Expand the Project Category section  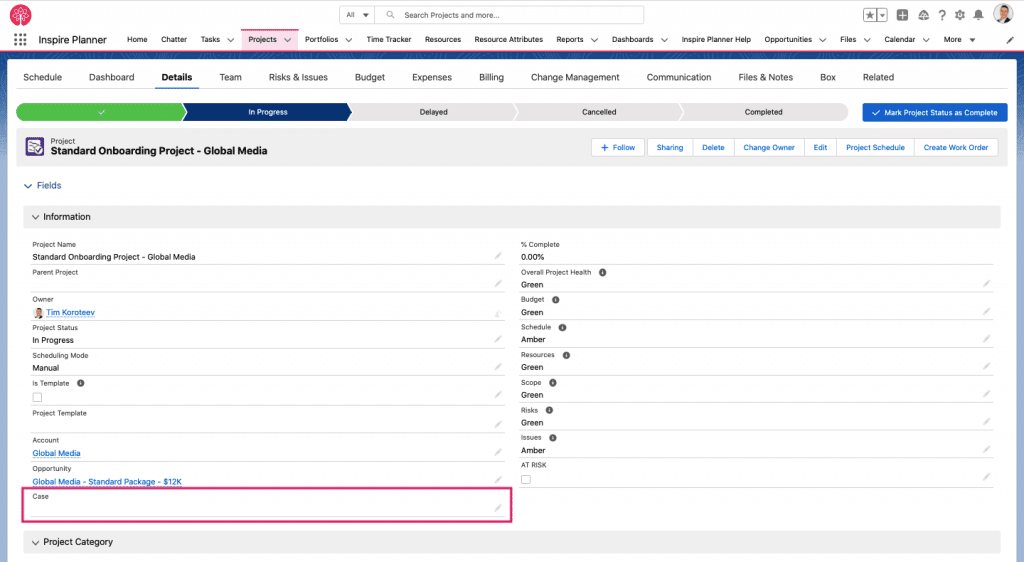click(x=36, y=542)
